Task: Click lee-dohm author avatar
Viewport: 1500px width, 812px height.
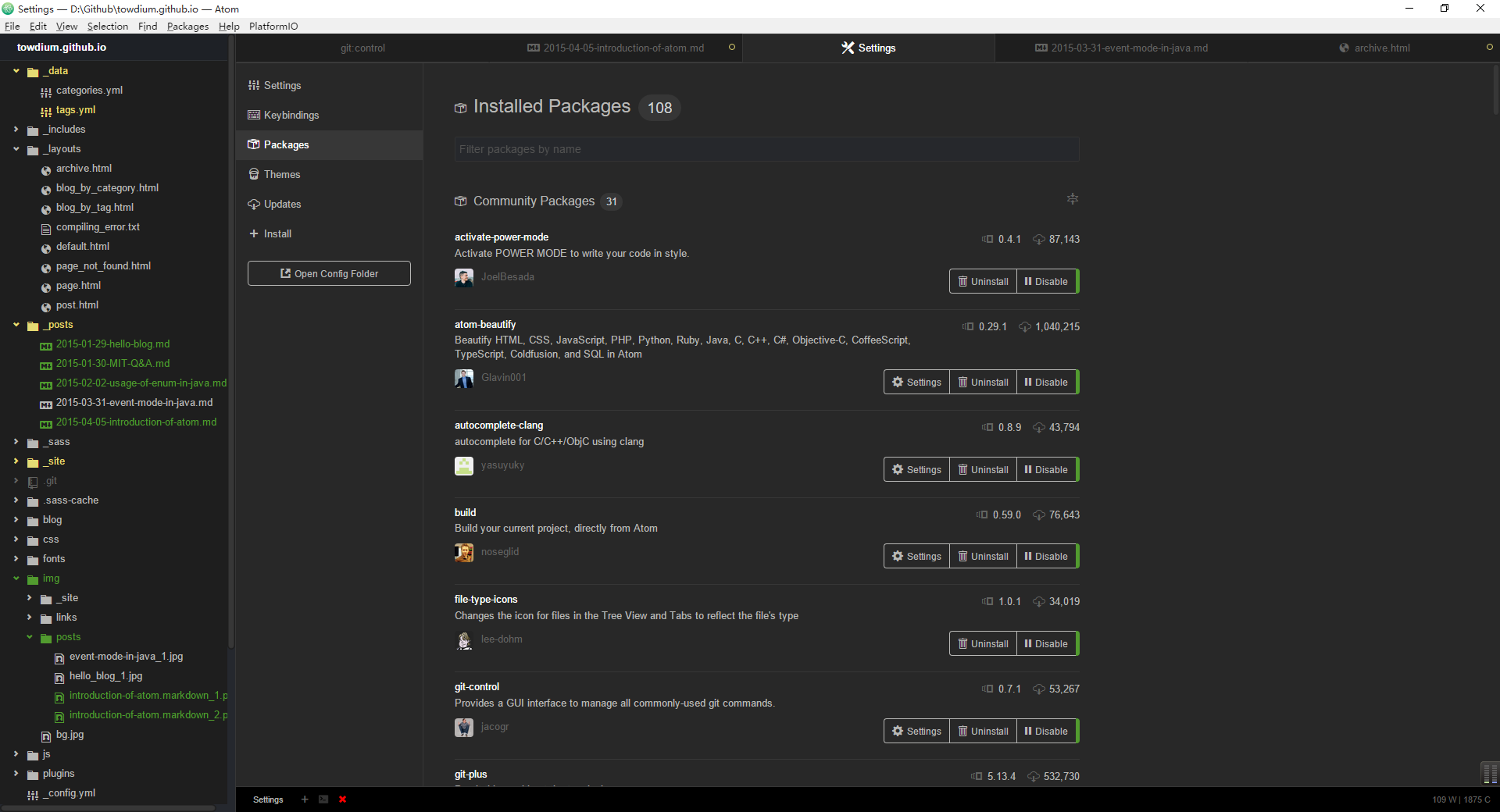Action: point(464,639)
